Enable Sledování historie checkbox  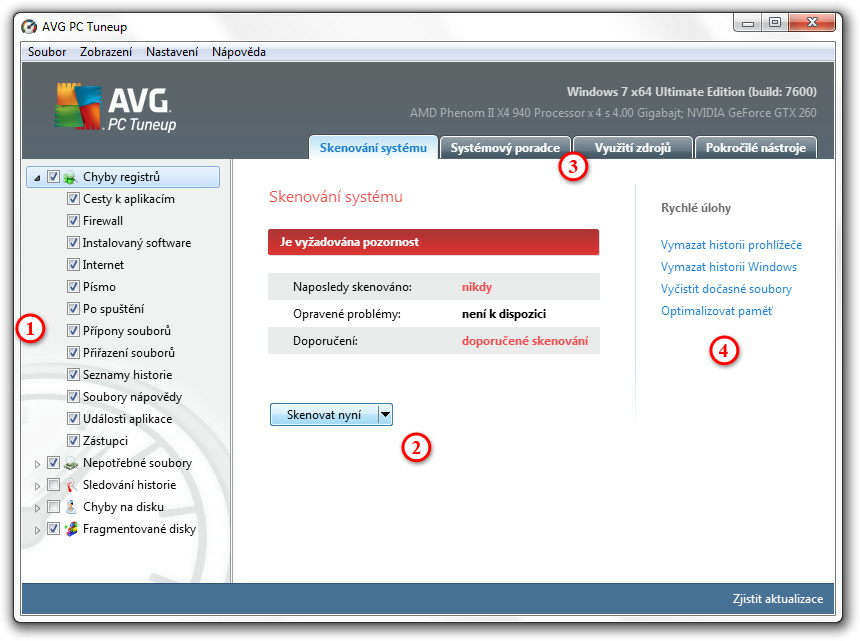click(x=53, y=485)
